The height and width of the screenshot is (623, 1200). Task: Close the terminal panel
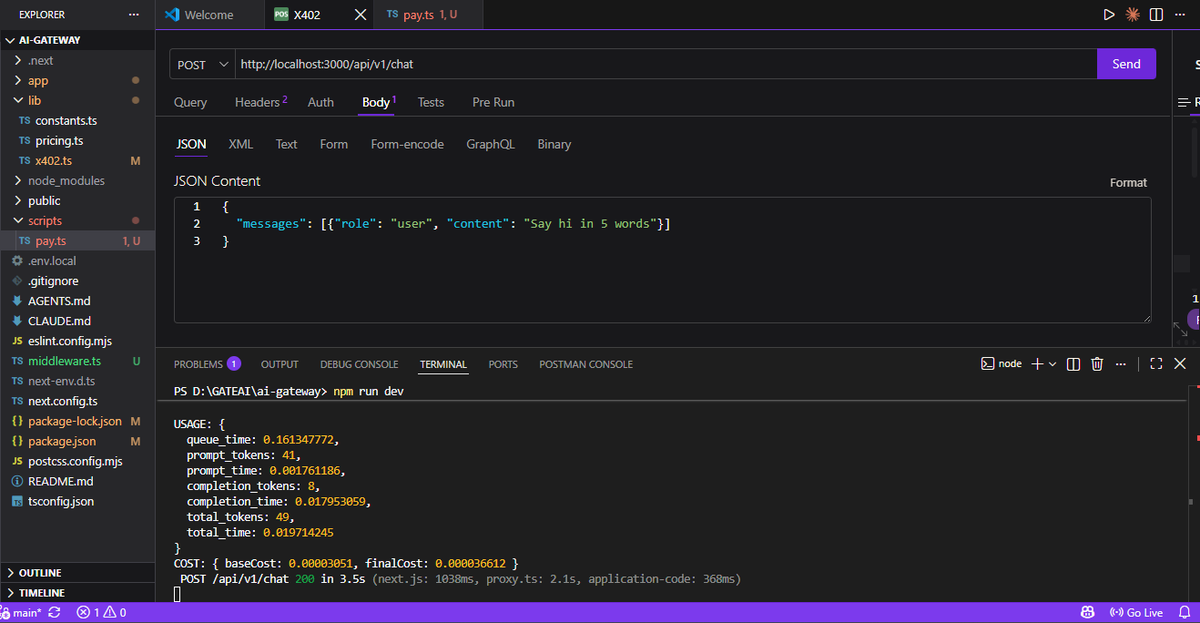click(1180, 364)
